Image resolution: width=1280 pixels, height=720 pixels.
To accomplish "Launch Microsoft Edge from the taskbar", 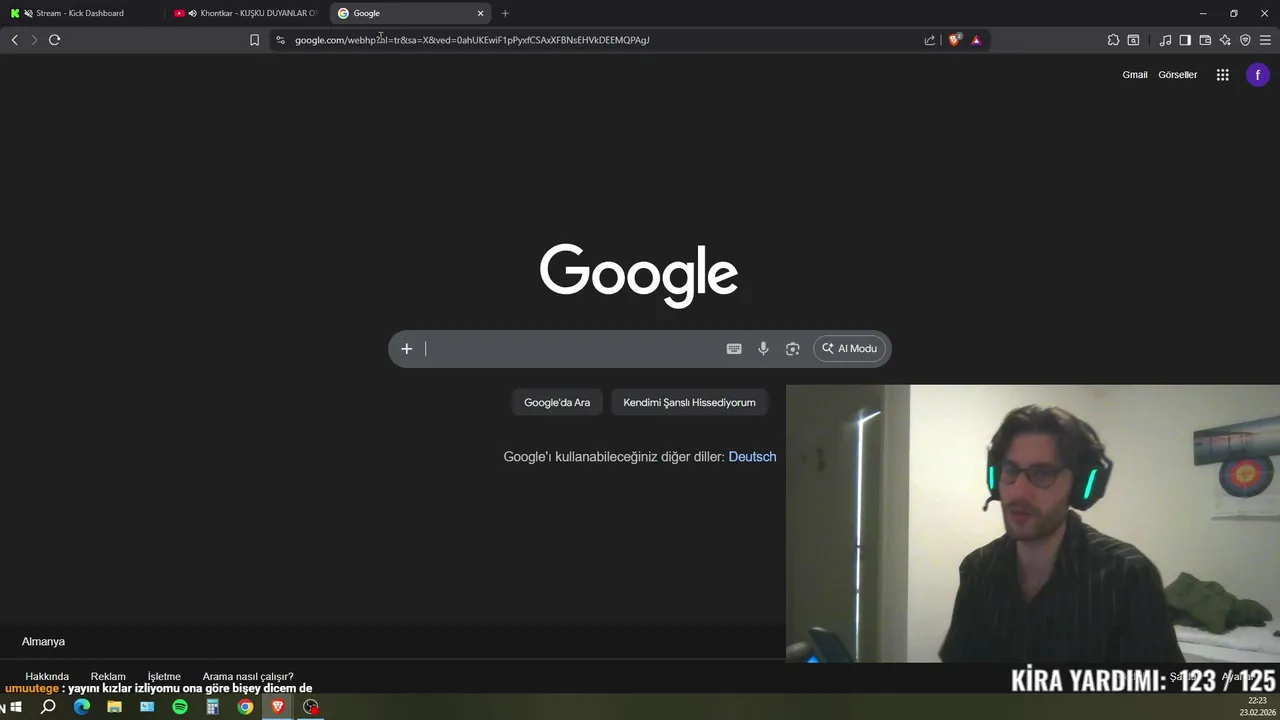I will [82, 707].
